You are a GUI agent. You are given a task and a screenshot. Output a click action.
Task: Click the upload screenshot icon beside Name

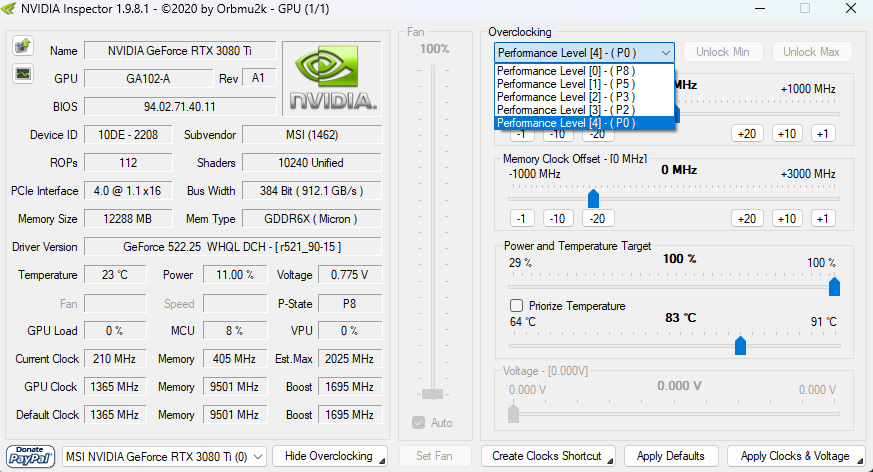[x=23, y=45]
